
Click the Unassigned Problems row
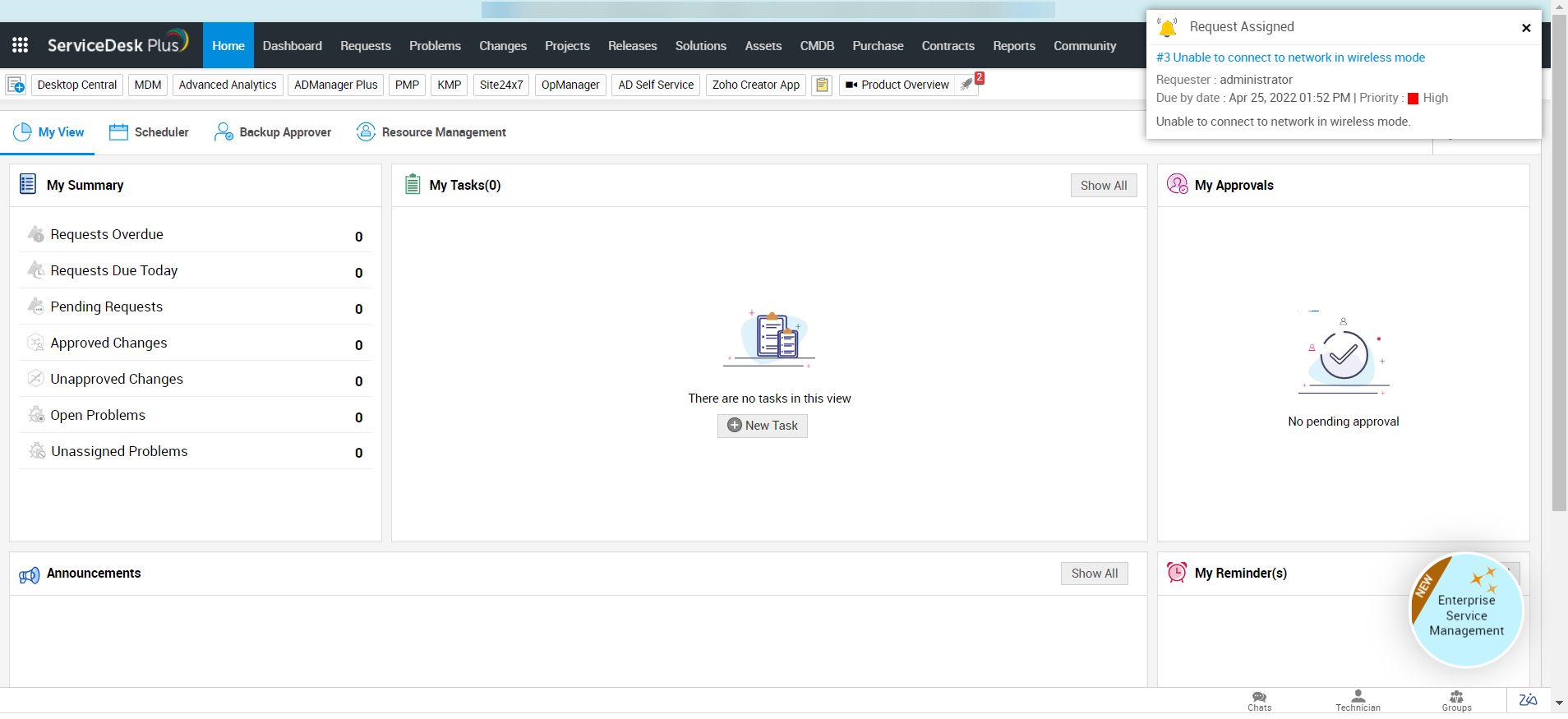[196, 452]
